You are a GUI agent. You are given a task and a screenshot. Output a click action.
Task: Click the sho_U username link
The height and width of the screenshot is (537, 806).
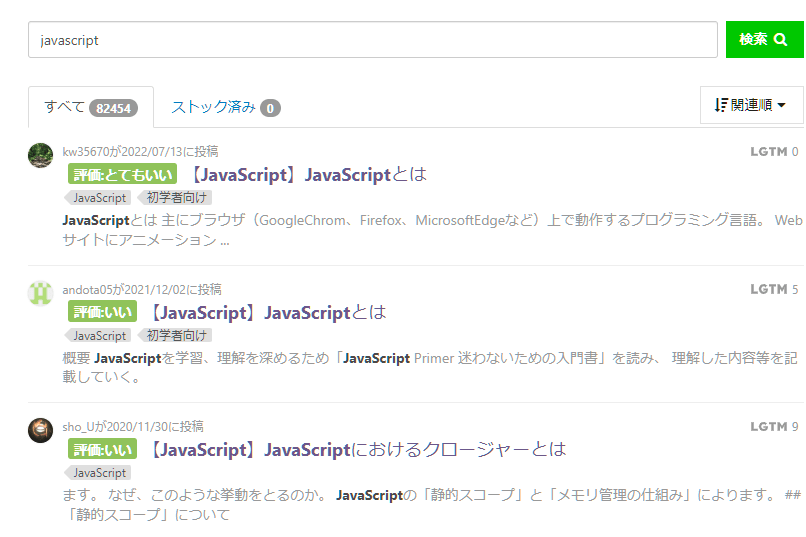tap(79, 427)
